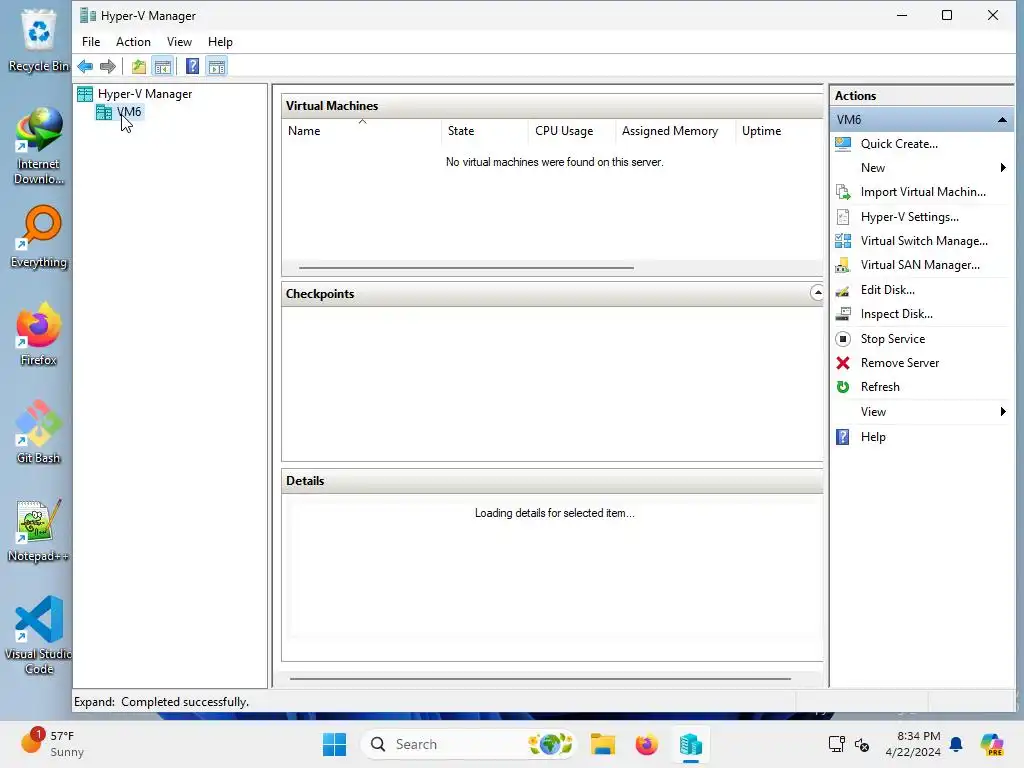
Task: Open Recycle Bin desktop icon
Action: coord(39,40)
